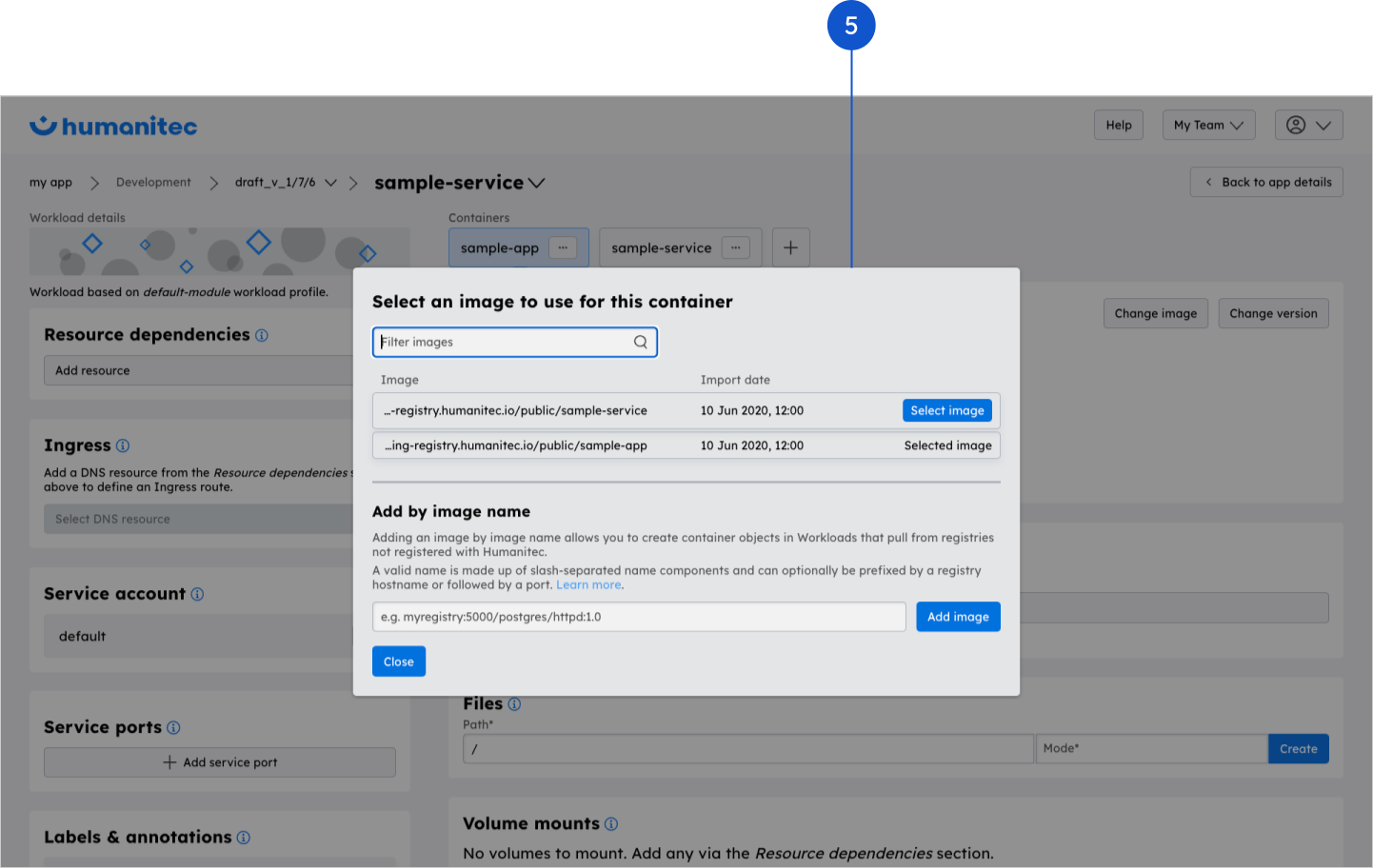Screen dimensions: 1373x868
Task: Click info icon beside Volume mounts
Action: pyautogui.click(x=611, y=824)
